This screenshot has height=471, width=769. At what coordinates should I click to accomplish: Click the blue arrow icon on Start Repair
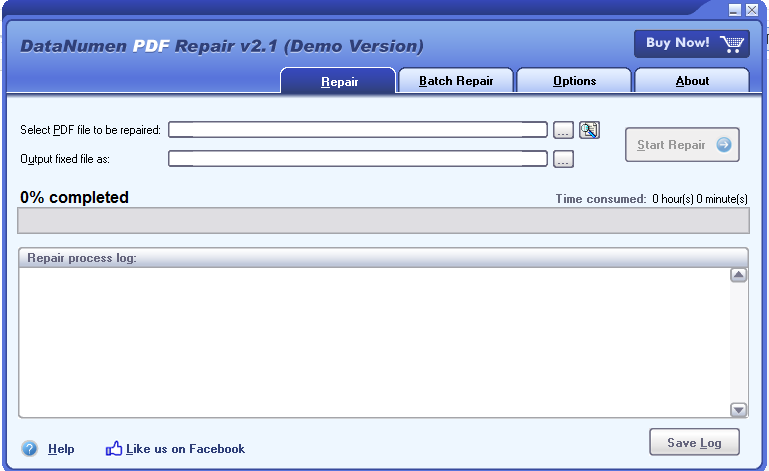pyautogui.click(x=724, y=144)
